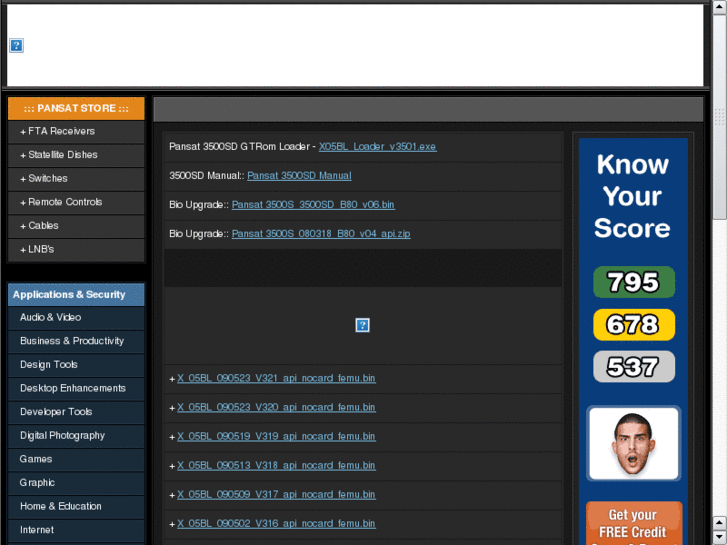Click the surprised man face image in ad
This screenshot has width=727, height=545.
tap(633, 444)
